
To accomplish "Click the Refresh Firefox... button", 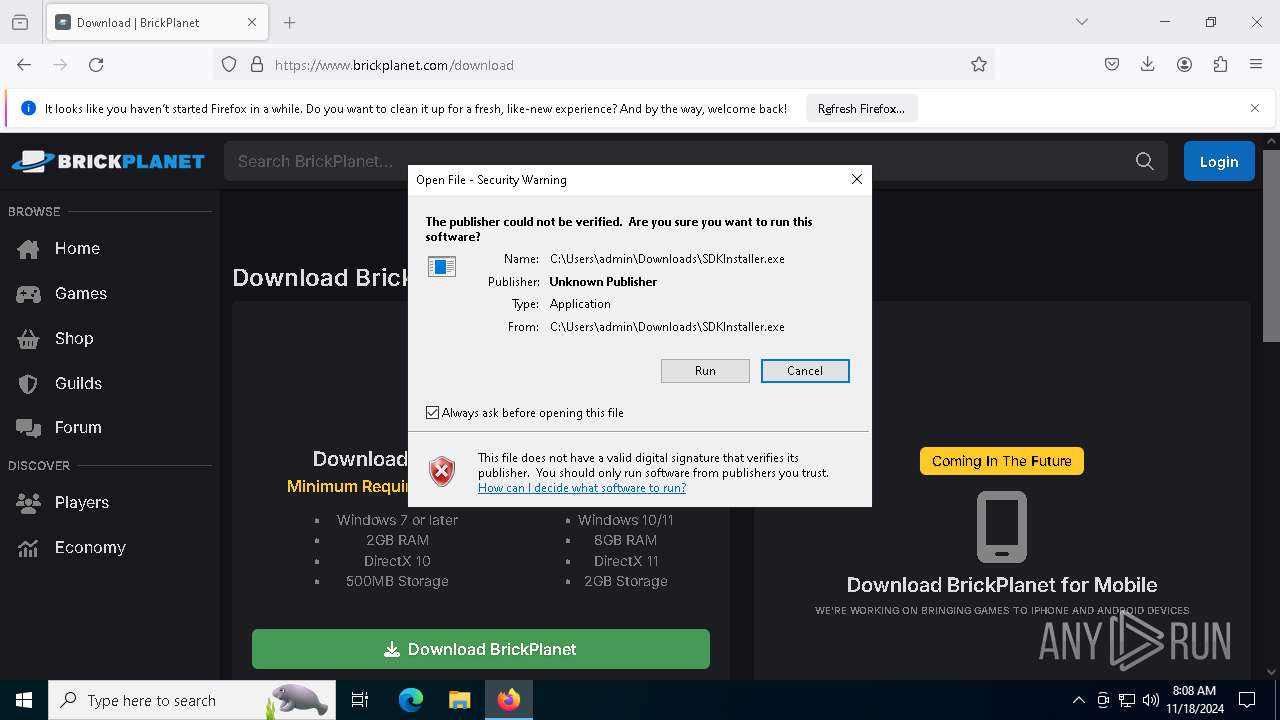I will pyautogui.click(x=861, y=109).
